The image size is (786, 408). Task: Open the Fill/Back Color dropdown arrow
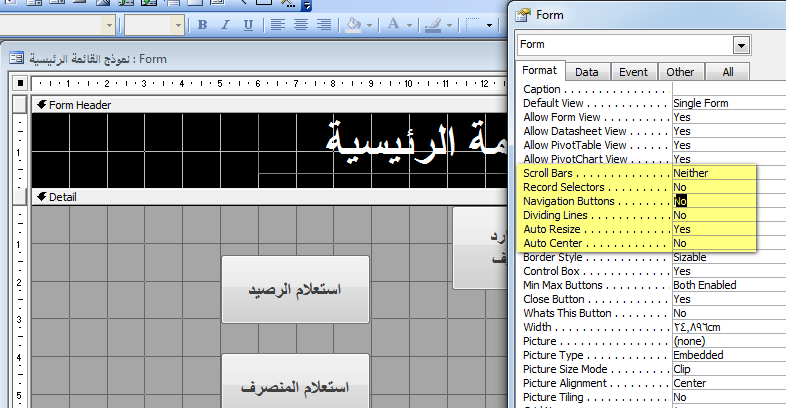tap(369, 25)
